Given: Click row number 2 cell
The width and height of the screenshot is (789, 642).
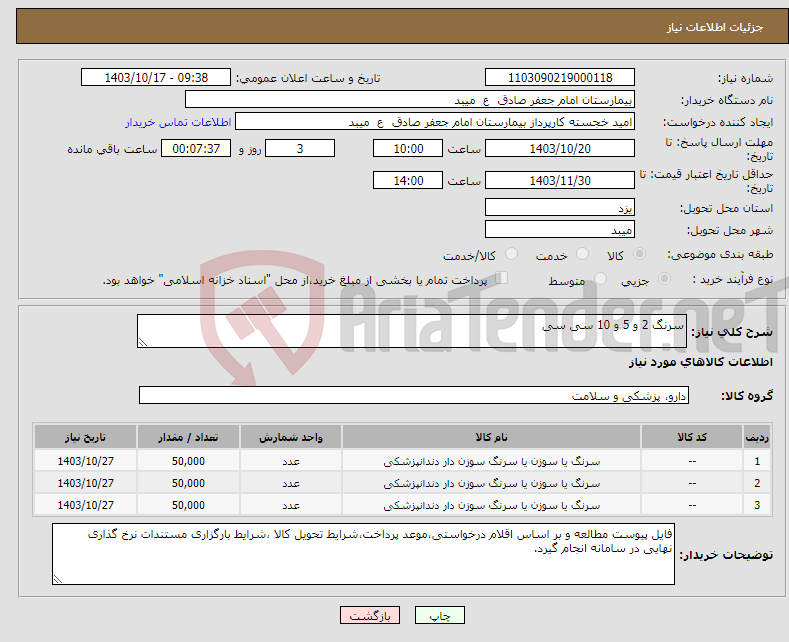Looking at the screenshot, I should pos(757,484).
